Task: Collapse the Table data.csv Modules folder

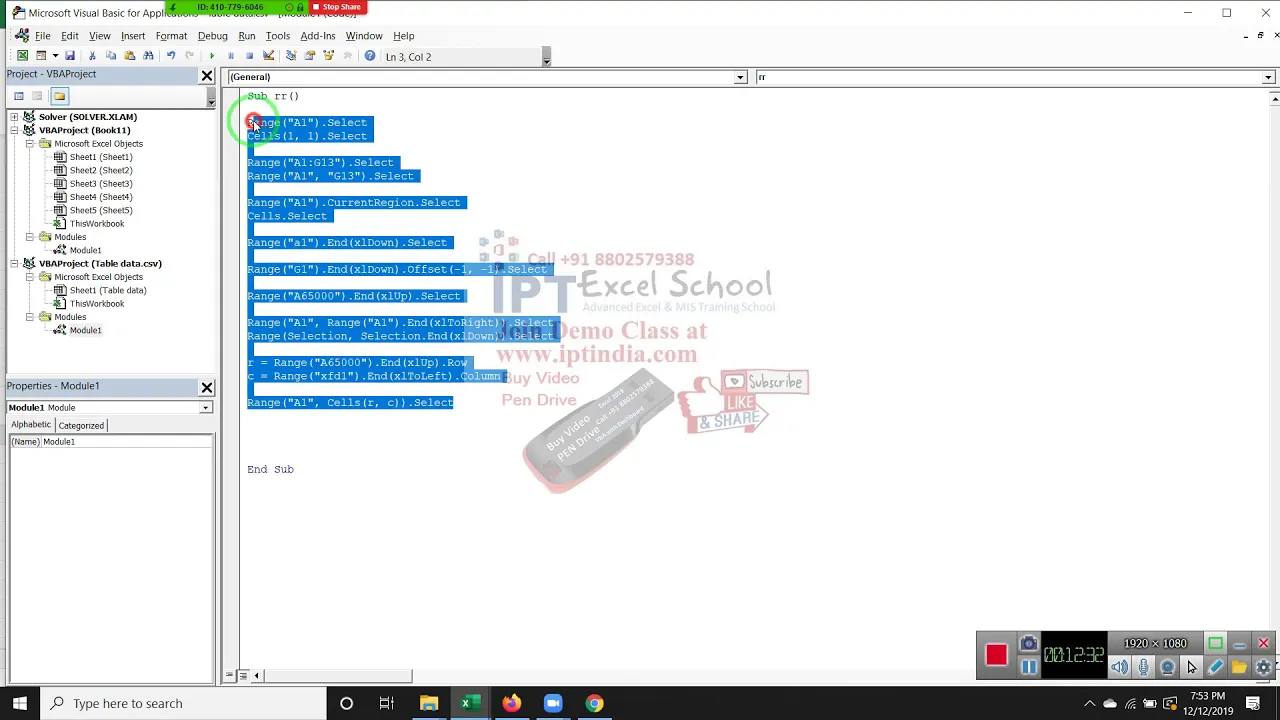Action: click(30, 317)
